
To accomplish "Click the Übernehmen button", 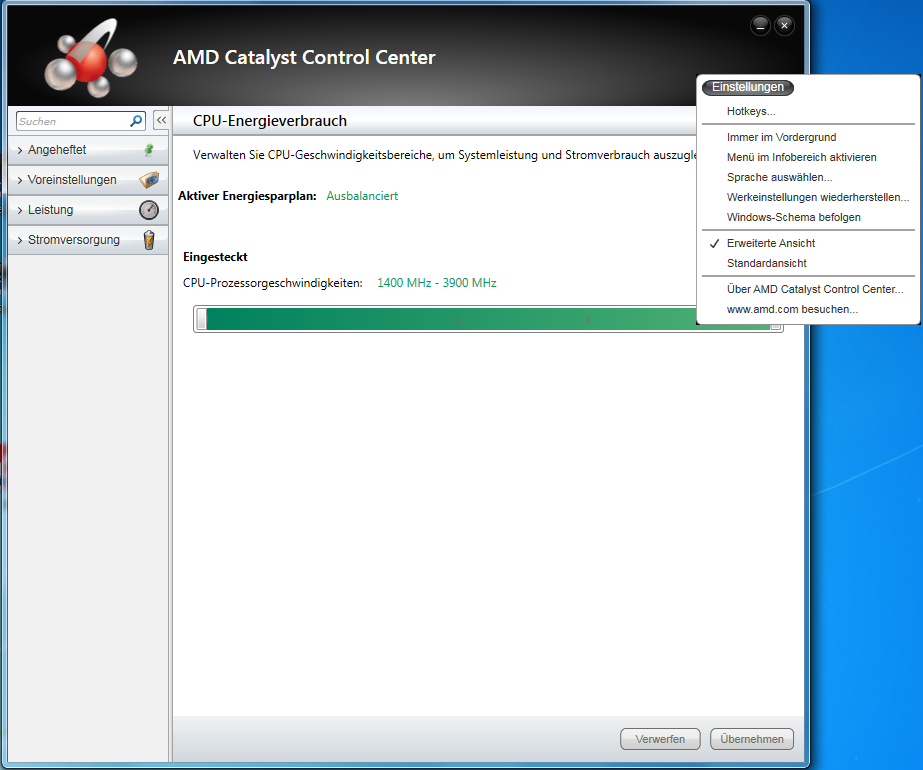I will pyautogui.click(x=752, y=739).
